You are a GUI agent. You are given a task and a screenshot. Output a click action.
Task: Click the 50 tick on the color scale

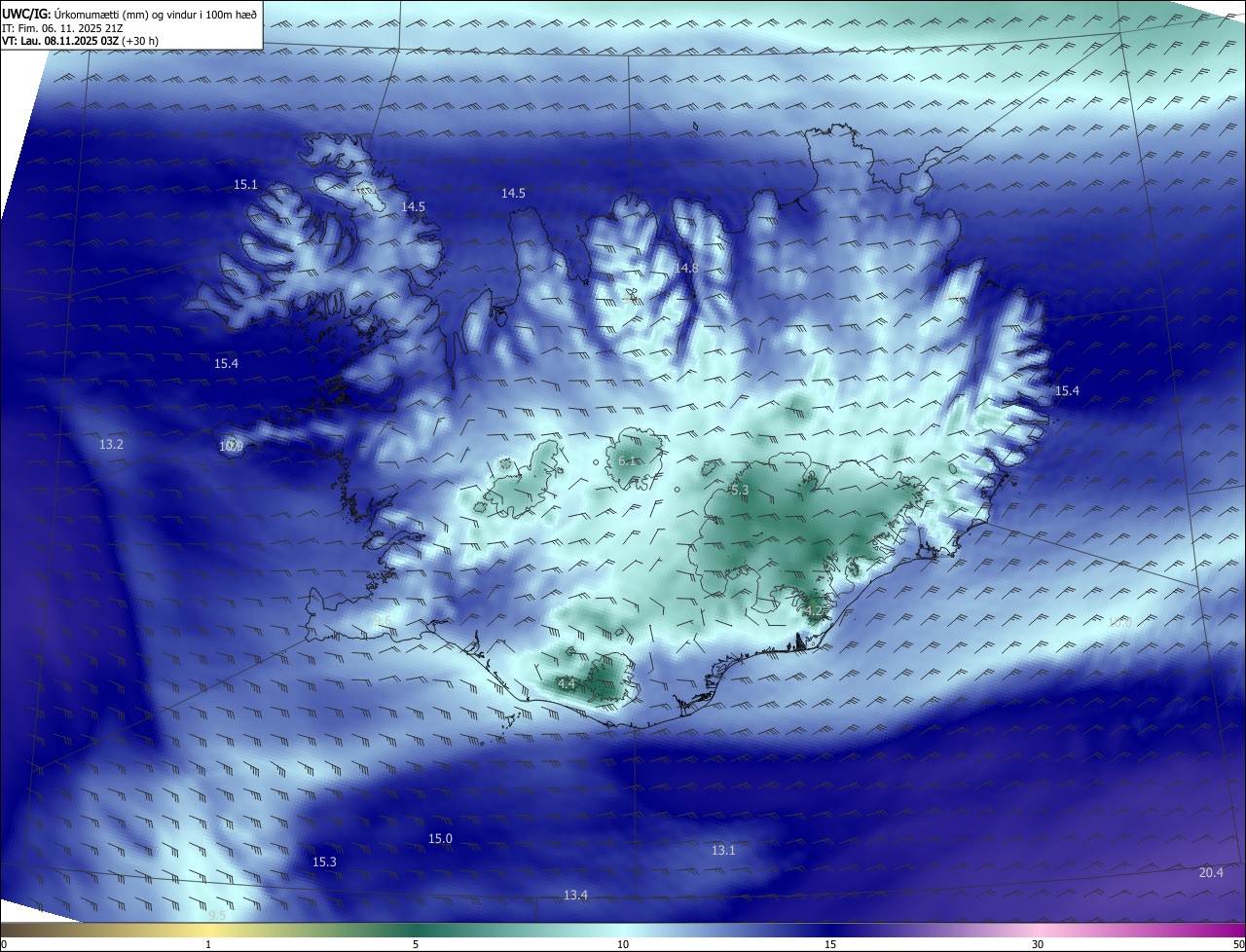tap(1238, 944)
